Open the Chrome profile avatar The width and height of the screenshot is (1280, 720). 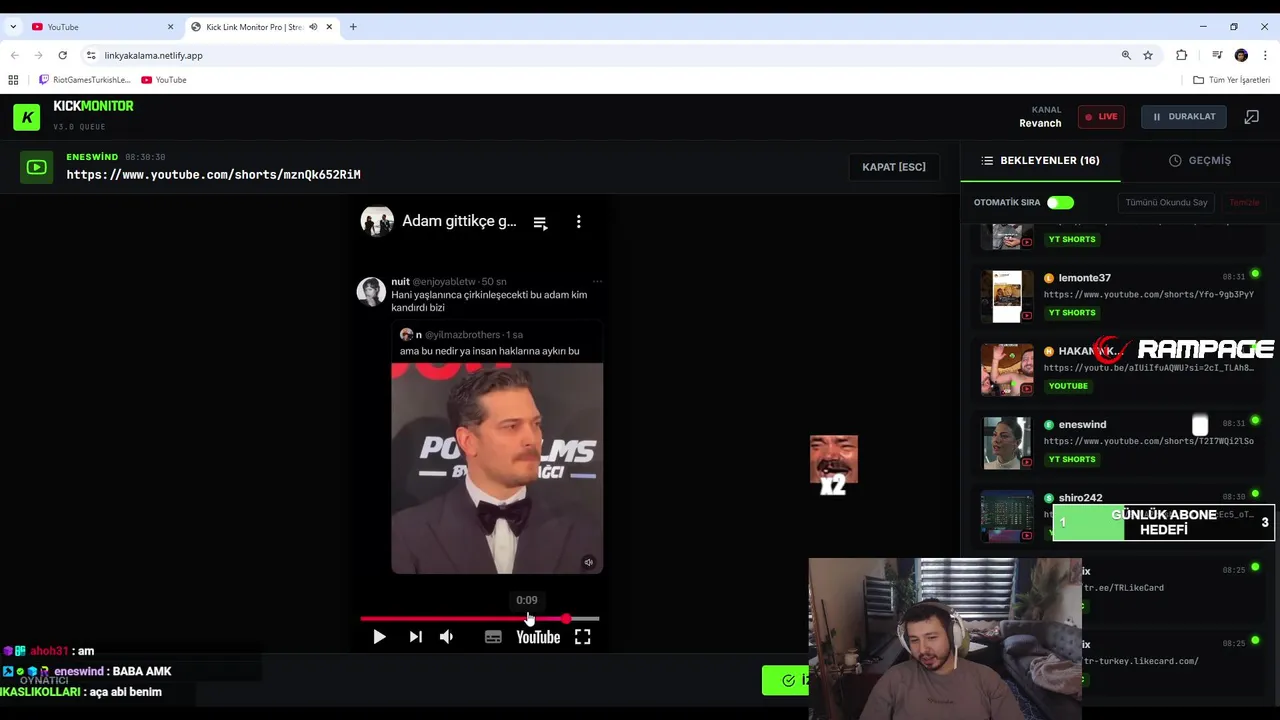coord(1241,56)
